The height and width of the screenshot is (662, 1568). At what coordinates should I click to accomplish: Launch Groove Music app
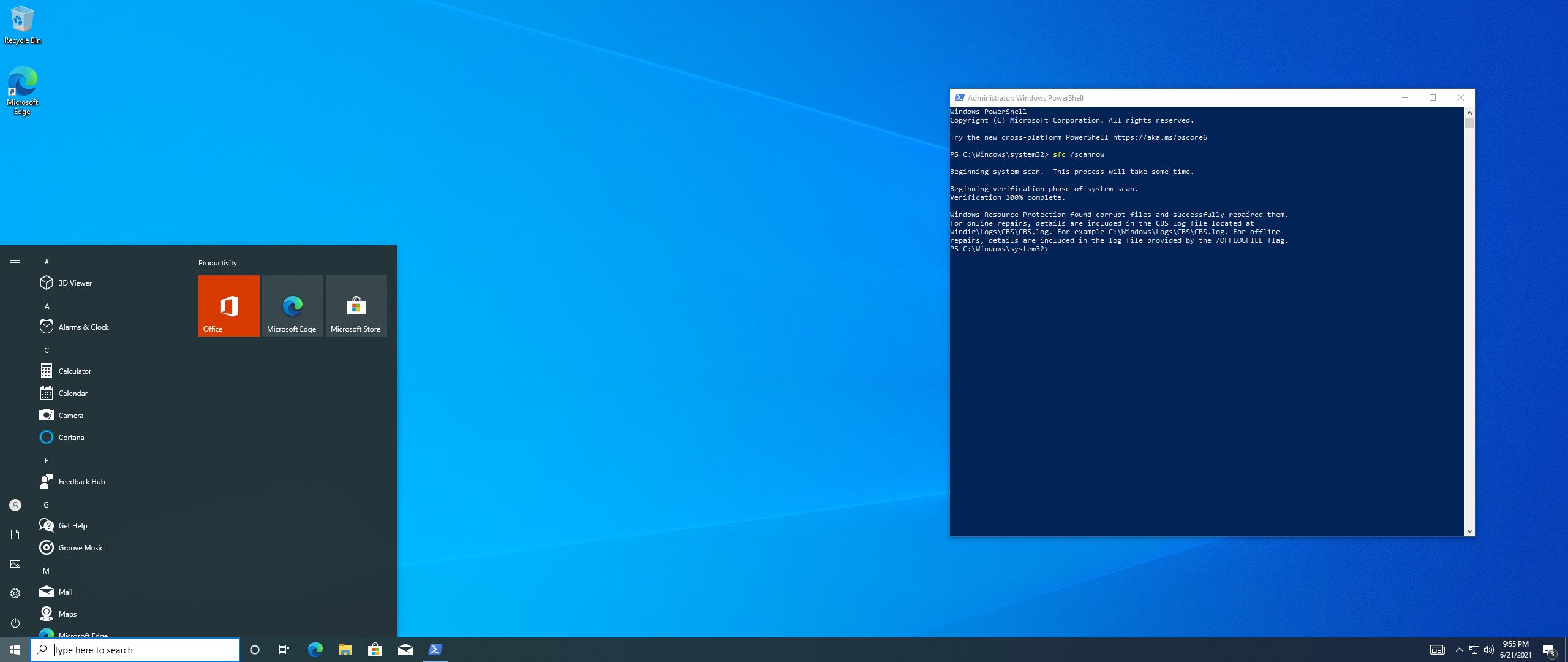[x=111, y=547]
